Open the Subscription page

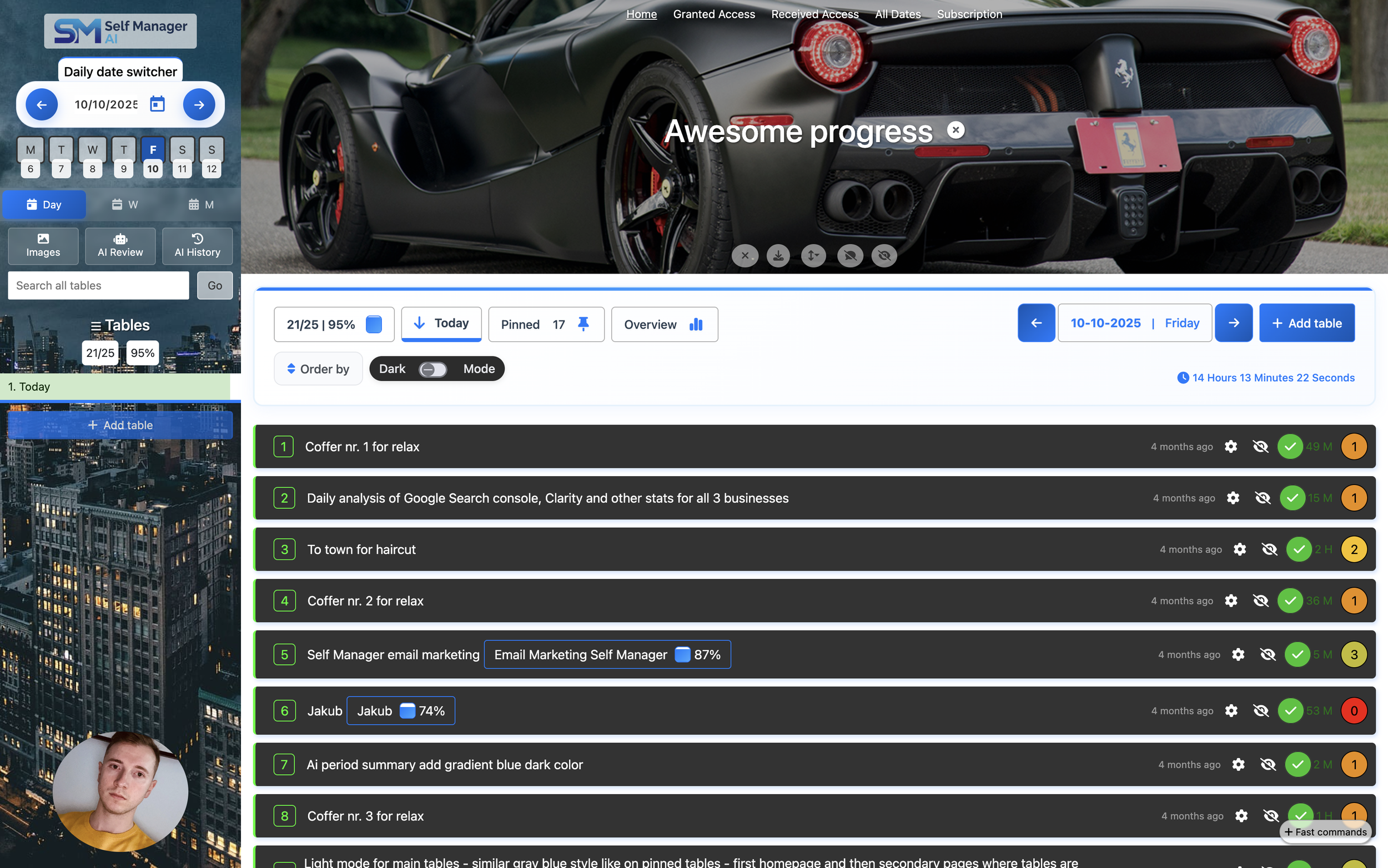(969, 14)
